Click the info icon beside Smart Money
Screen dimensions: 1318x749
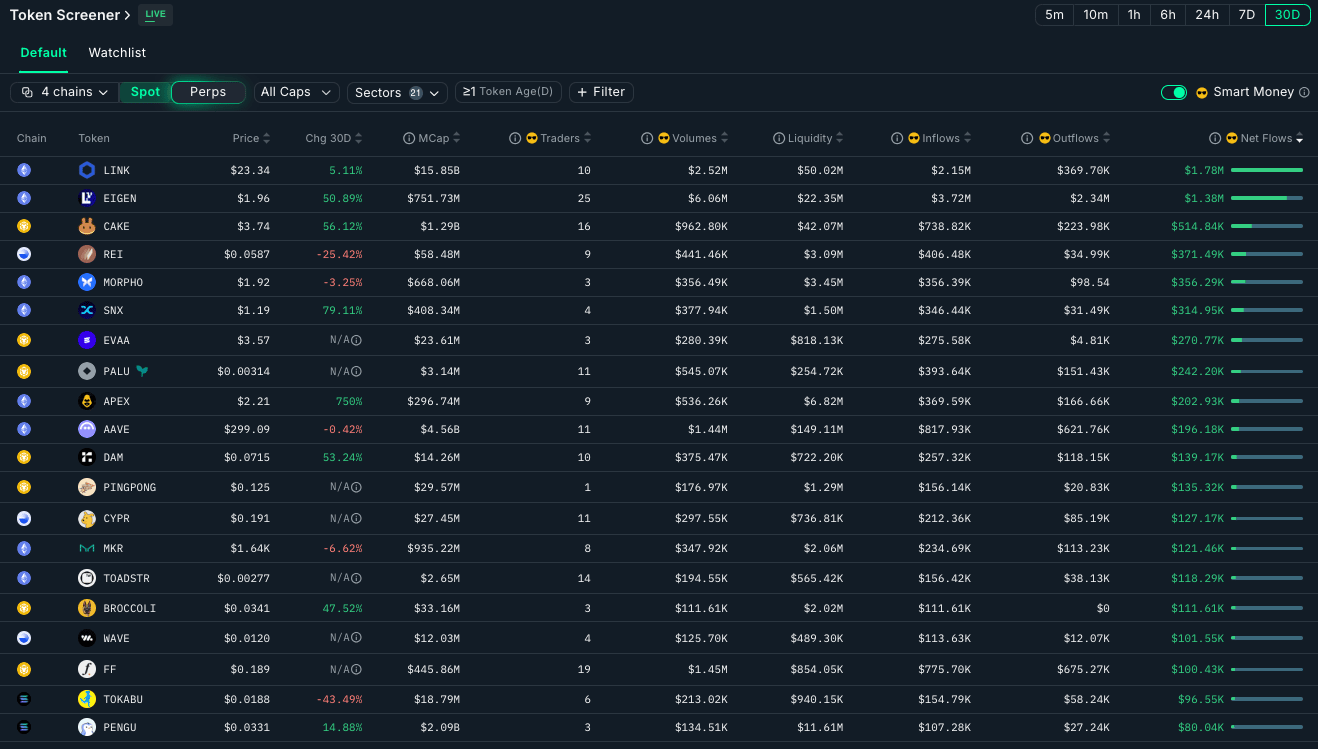point(1304,92)
